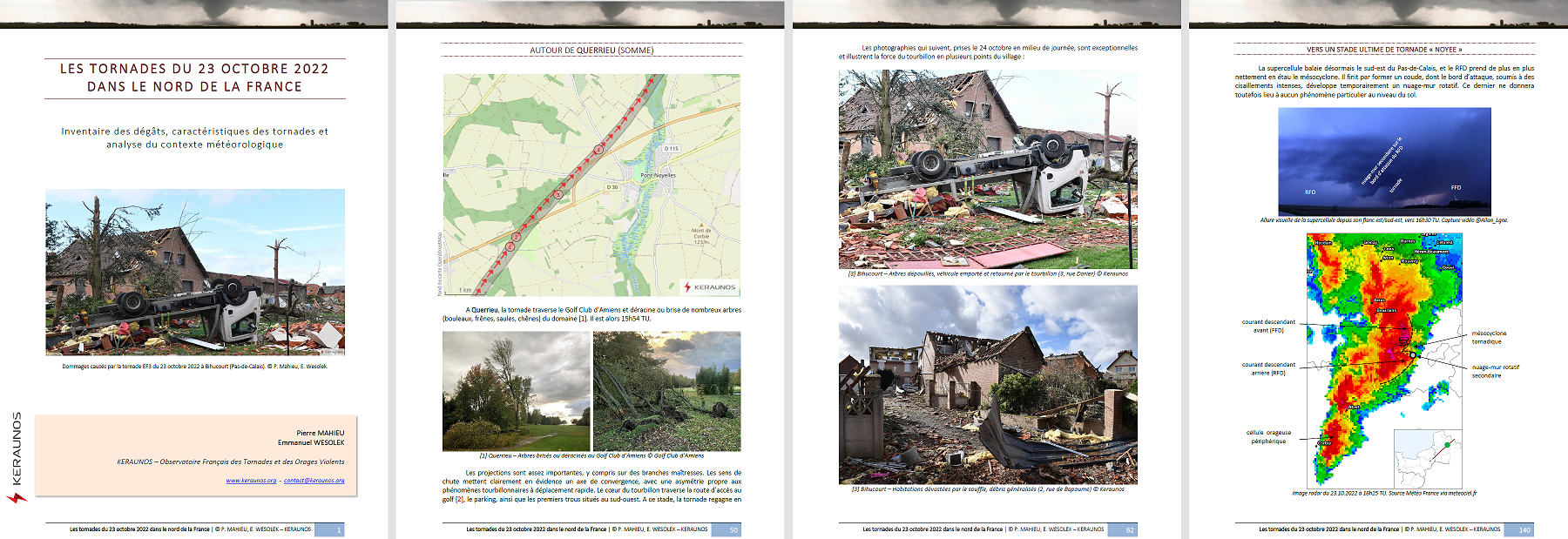Viewport: 1568px width, 539px height.
Task: Click the caption 'Image radar du 23.10.2022 à 16h25 TU'
Action: pyautogui.click(x=1384, y=493)
